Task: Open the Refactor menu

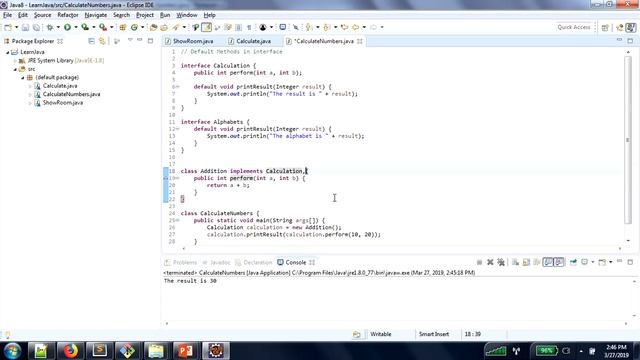Action: pos(68,15)
